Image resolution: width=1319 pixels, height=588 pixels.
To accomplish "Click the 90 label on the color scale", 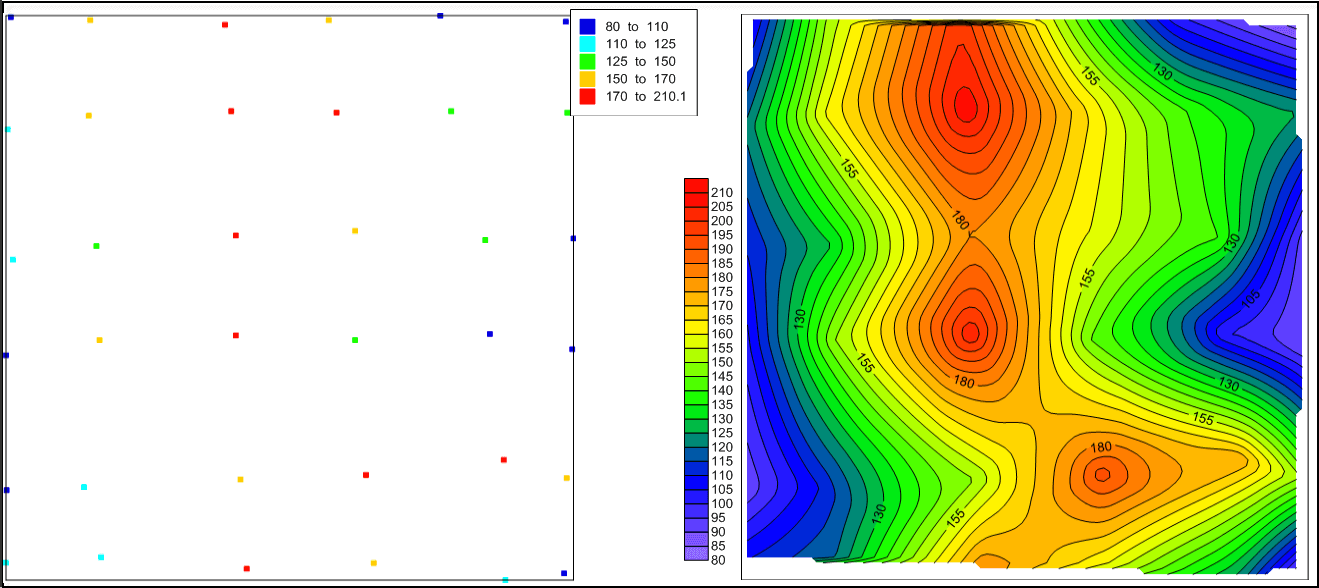I will [x=719, y=532].
